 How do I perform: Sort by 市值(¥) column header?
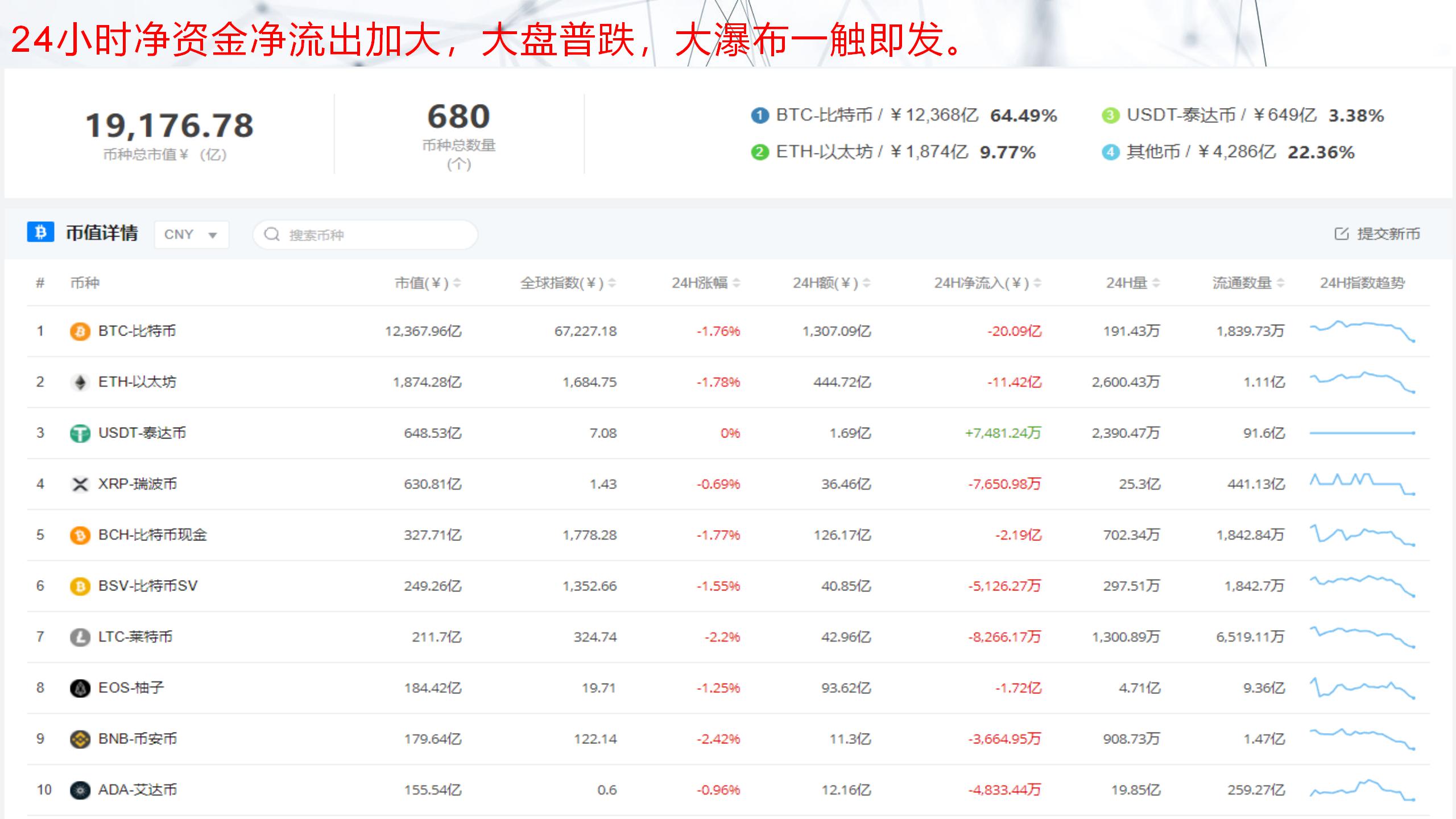[x=428, y=283]
